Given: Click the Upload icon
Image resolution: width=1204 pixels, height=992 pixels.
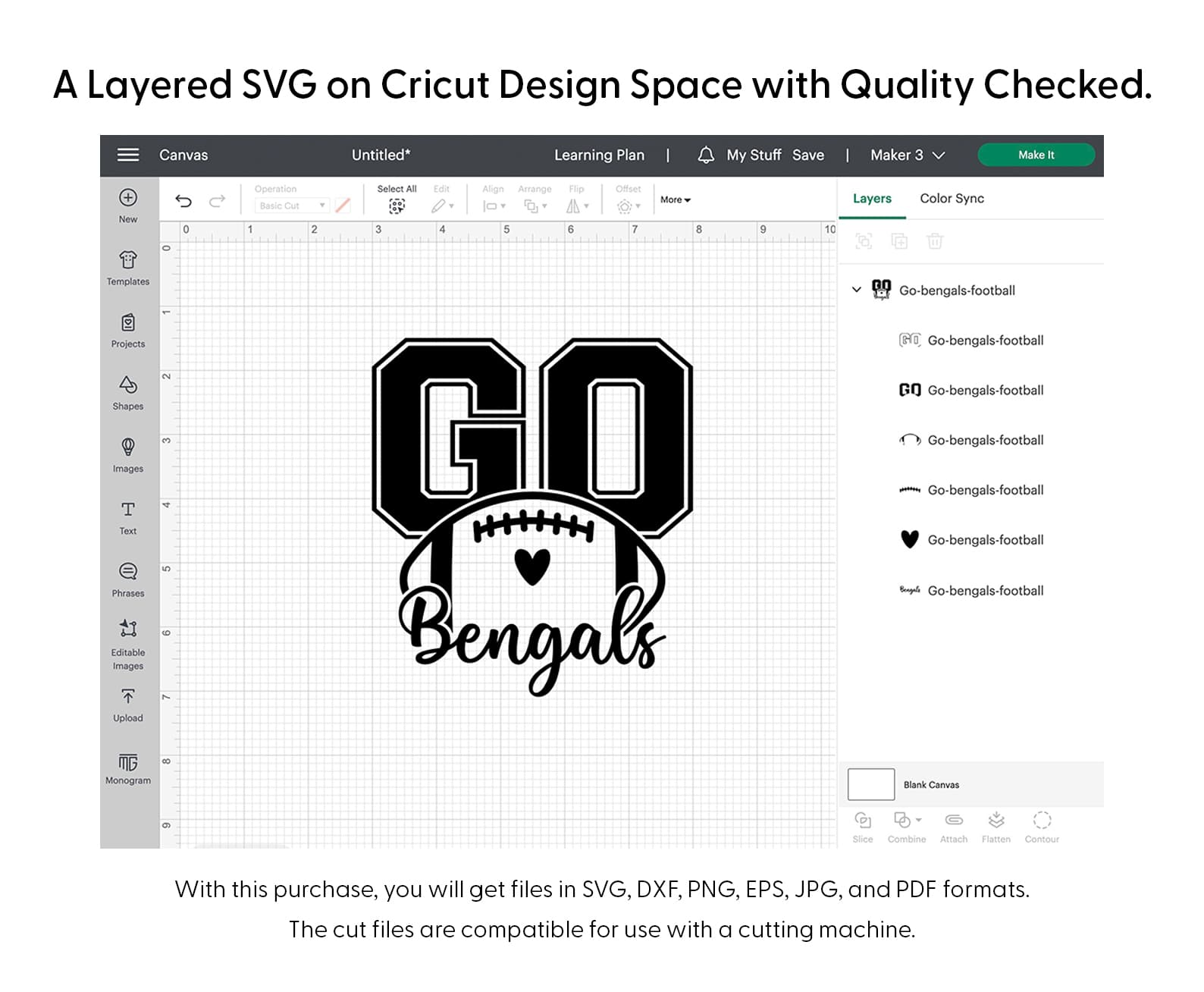Looking at the screenshot, I should coord(128,698).
